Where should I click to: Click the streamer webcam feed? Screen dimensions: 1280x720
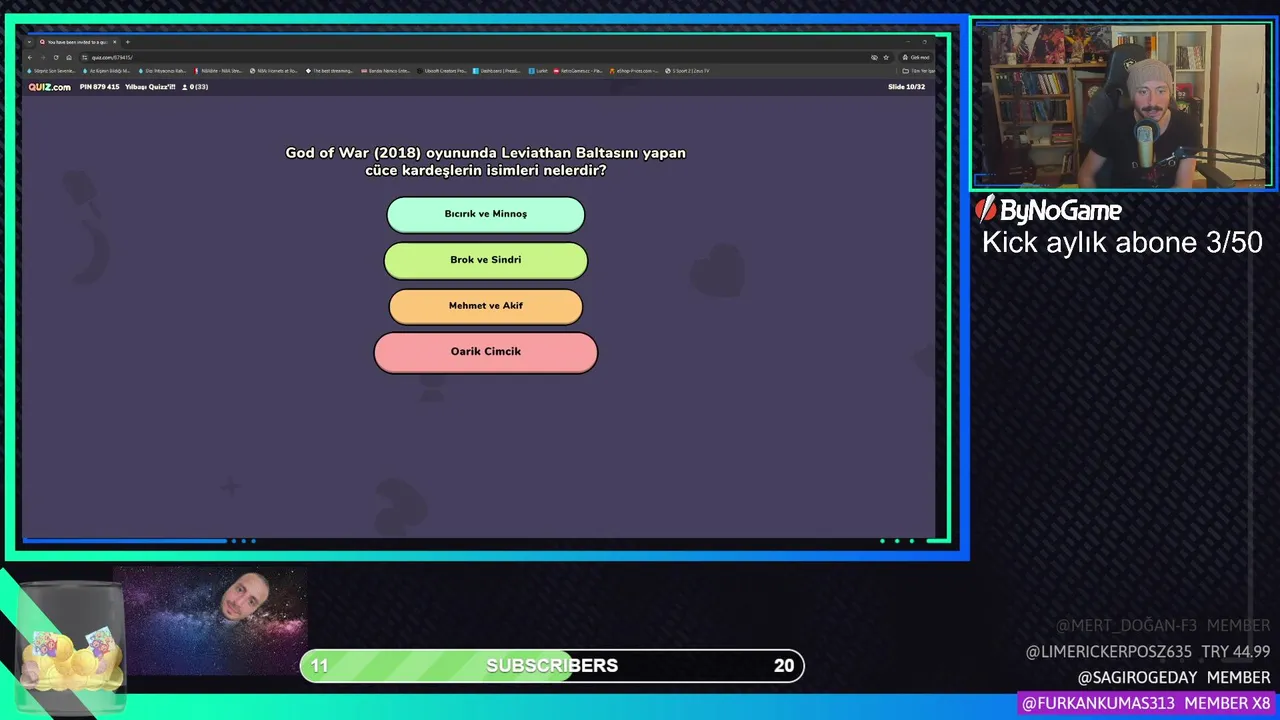(1122, 105)
